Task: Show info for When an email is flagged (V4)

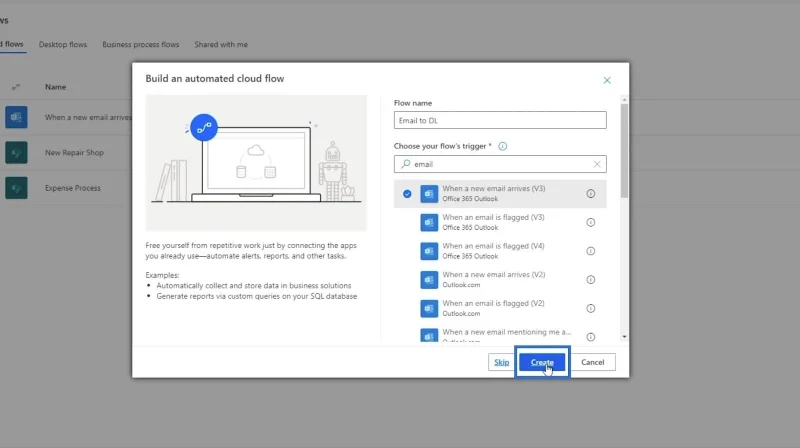Action: coord(590,251)
